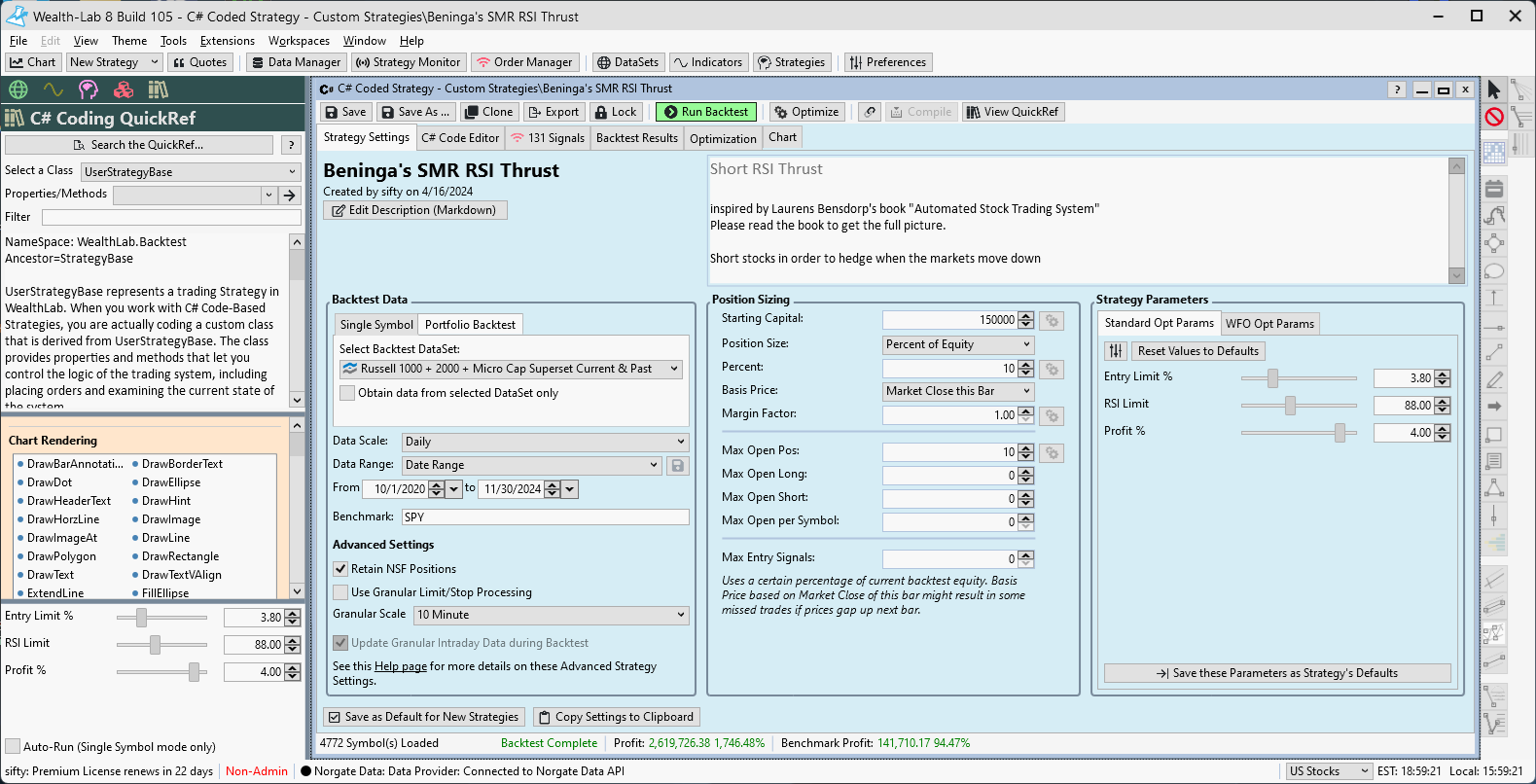The height and width of the screenshot is (784, 1536).
Task: Select the pencil drawing tool
Action: (1494, 379)
